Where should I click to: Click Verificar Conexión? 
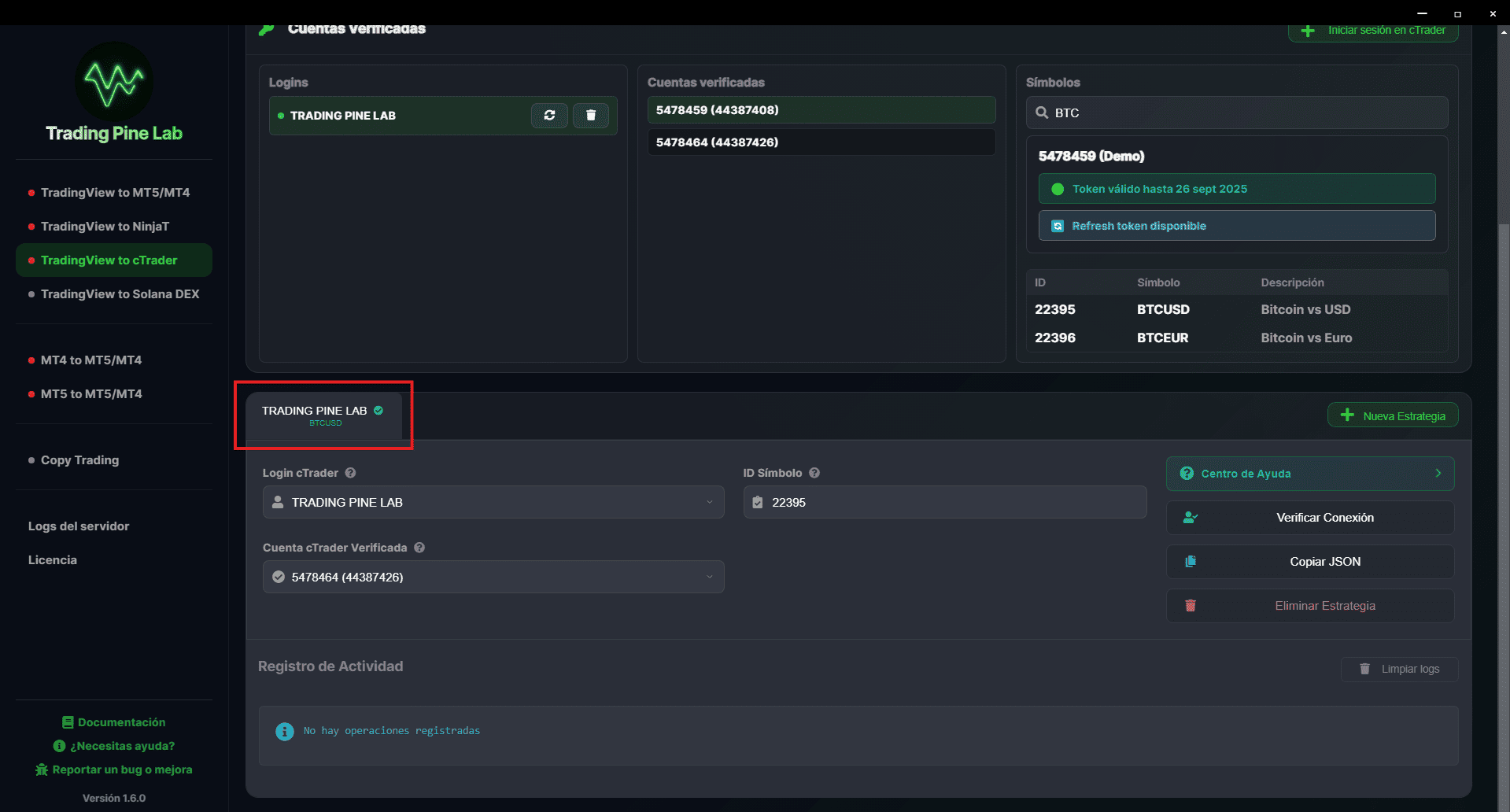pyautogui.click(x=1324, y=517)
